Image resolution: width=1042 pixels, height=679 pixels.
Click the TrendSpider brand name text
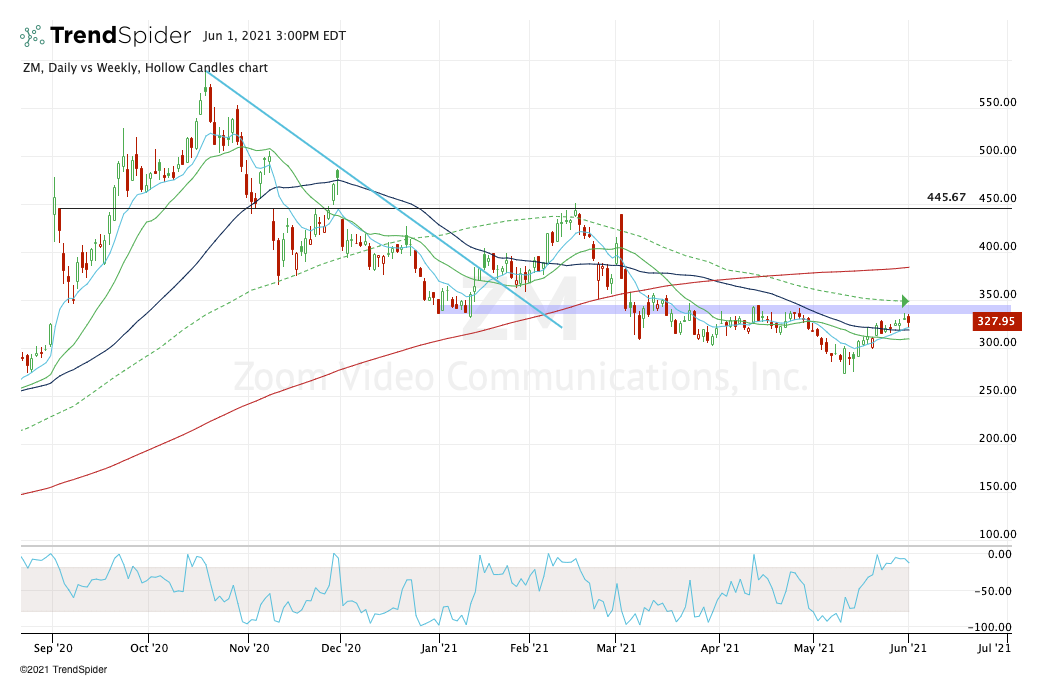pos(120,36)
